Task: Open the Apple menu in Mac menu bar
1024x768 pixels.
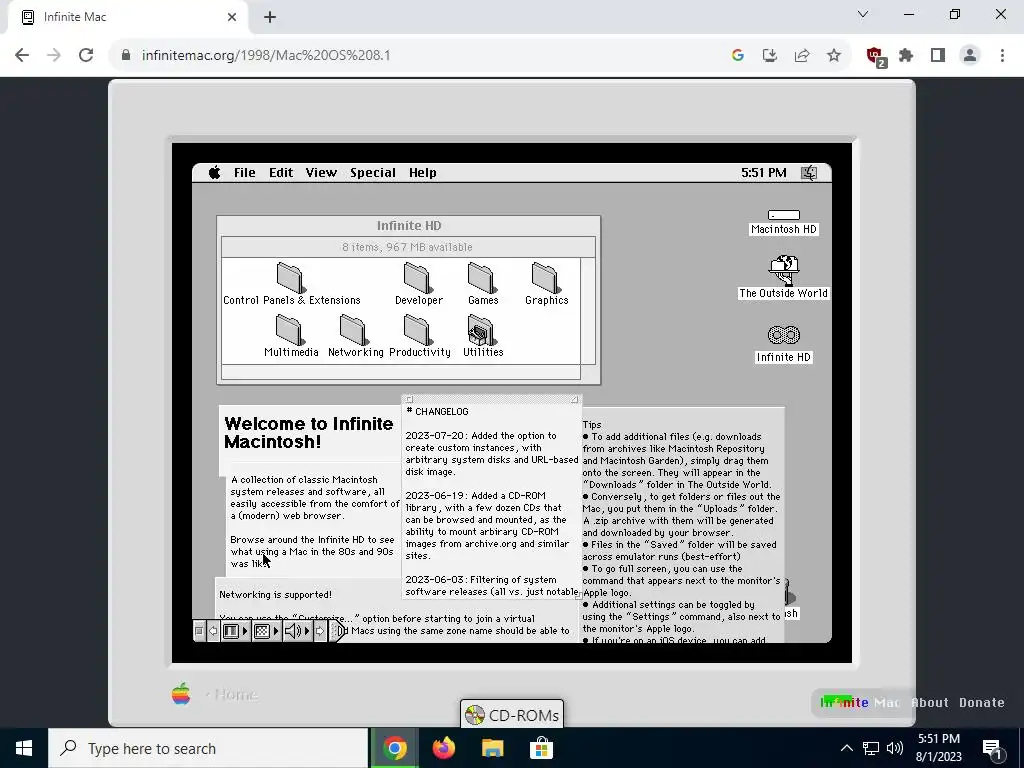Action: tap(215, 172)
